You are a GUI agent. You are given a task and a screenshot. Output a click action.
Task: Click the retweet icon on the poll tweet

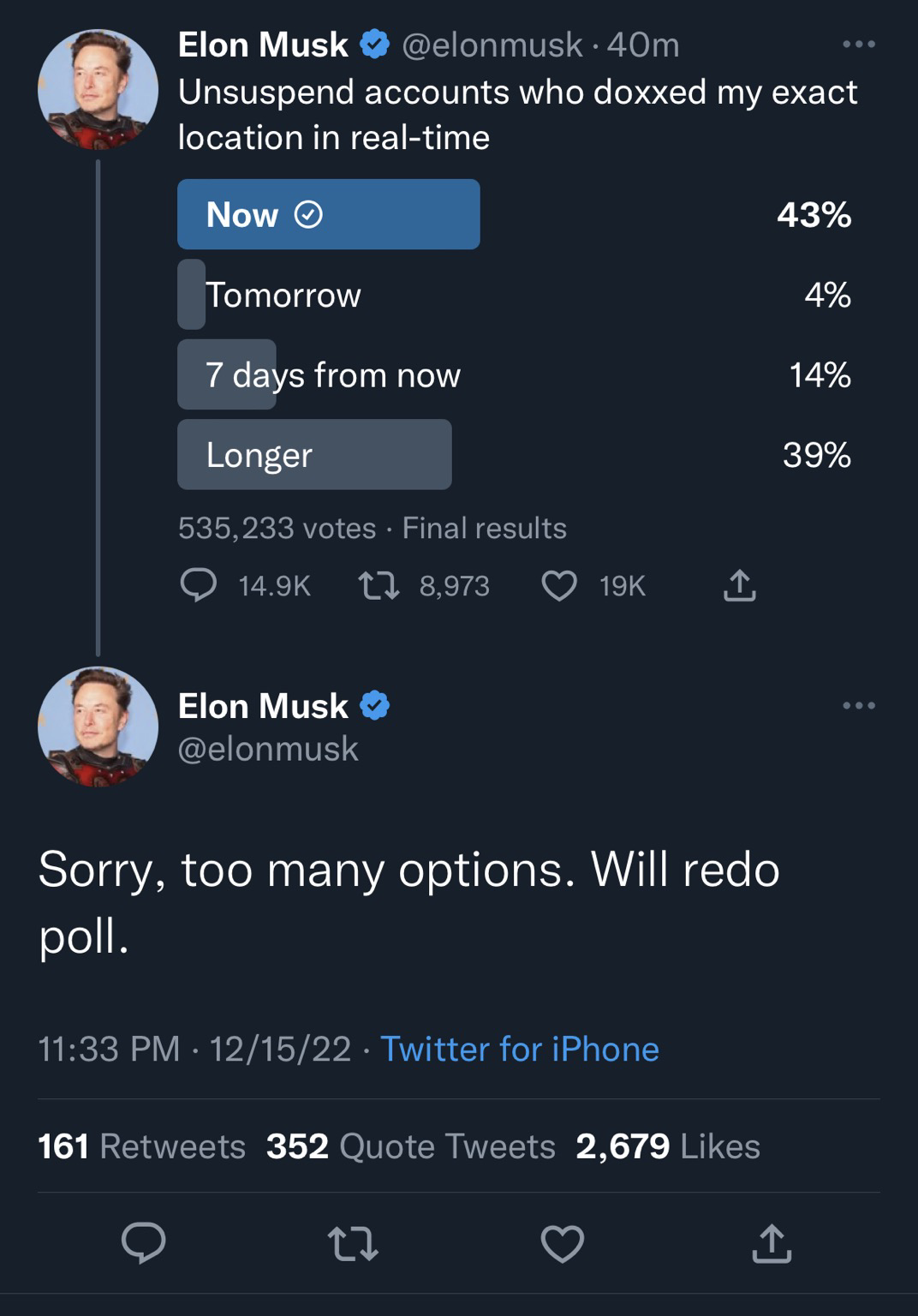(x=379, y=586)
